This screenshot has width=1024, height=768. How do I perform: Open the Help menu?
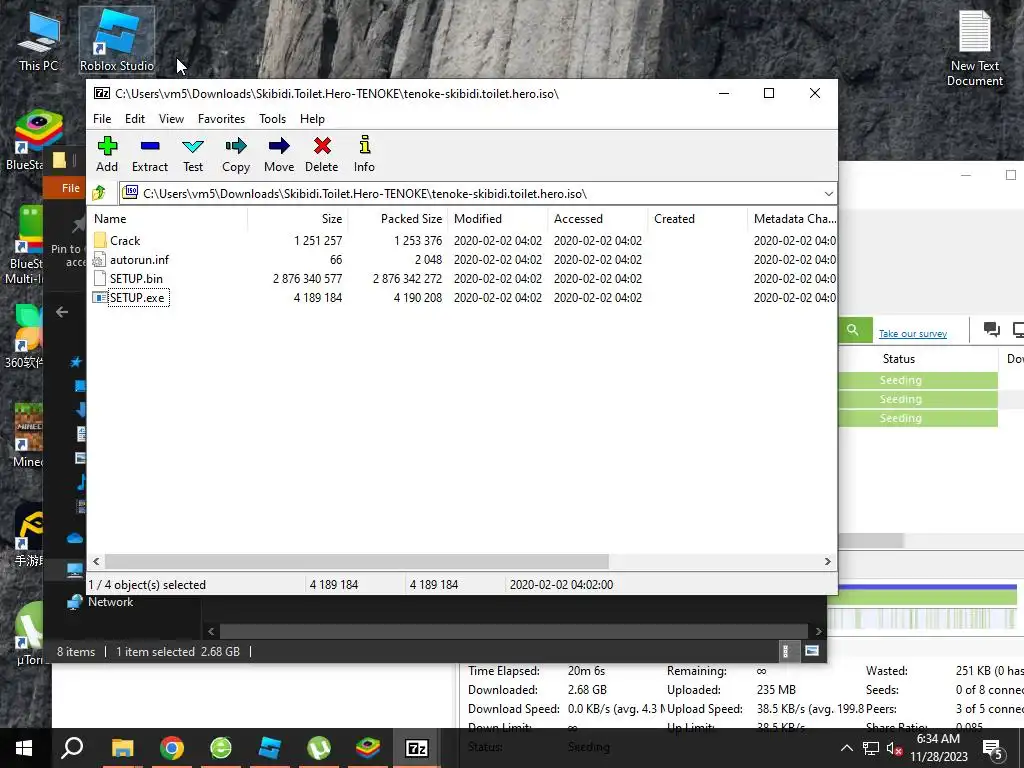coord(312,119)
